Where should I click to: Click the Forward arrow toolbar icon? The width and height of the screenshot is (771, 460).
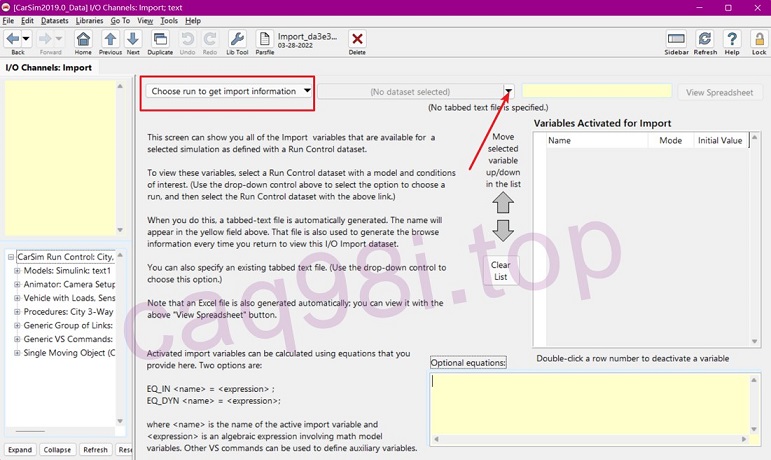click(45, 38)
